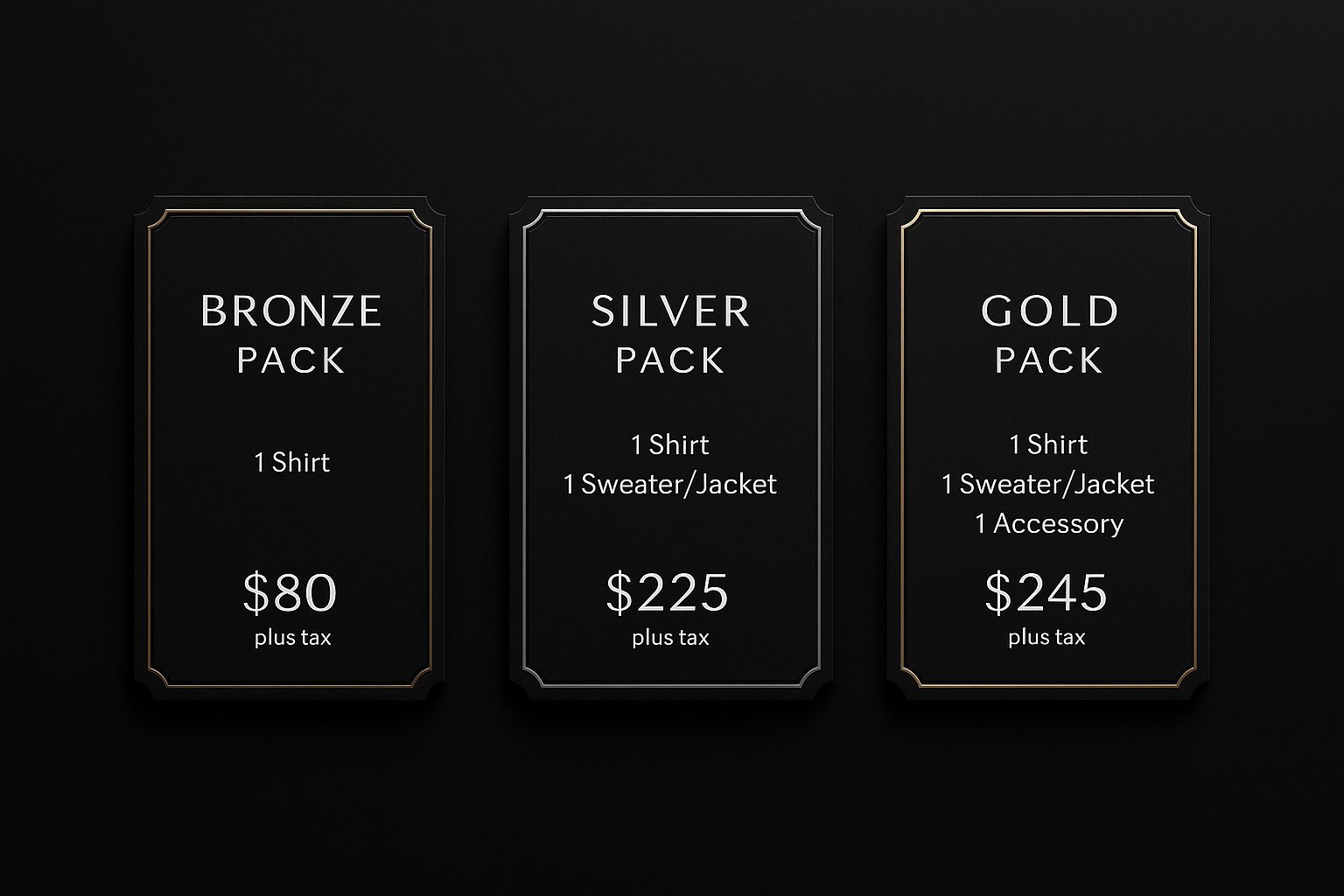Select the Silver pack's 1 Shirt item
Image resolution: width=1344 pixels, height=896 pixels.
pos(670,444)
